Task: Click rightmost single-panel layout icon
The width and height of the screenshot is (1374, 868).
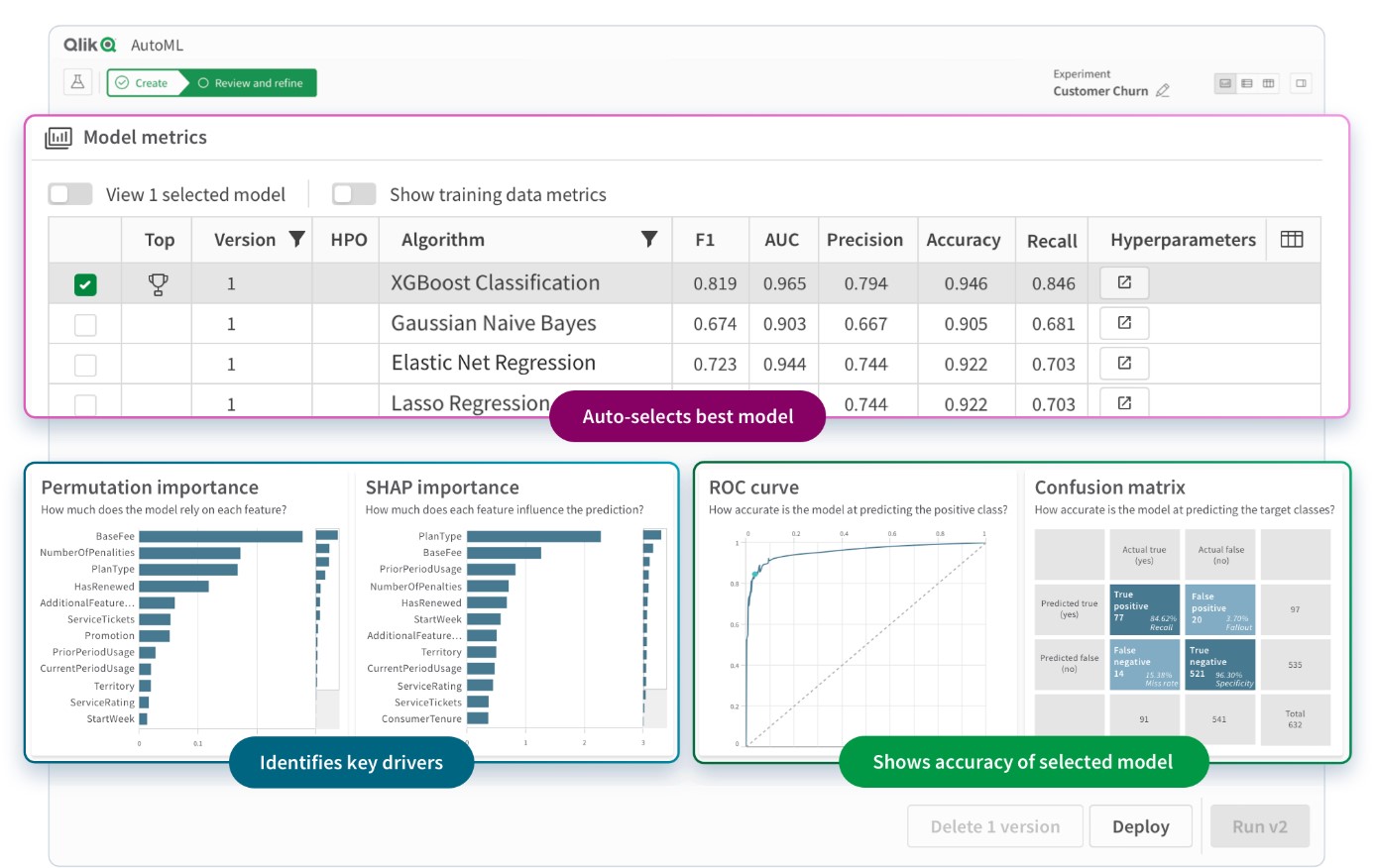Action: pyautogui.click(x=1301, y=83)
